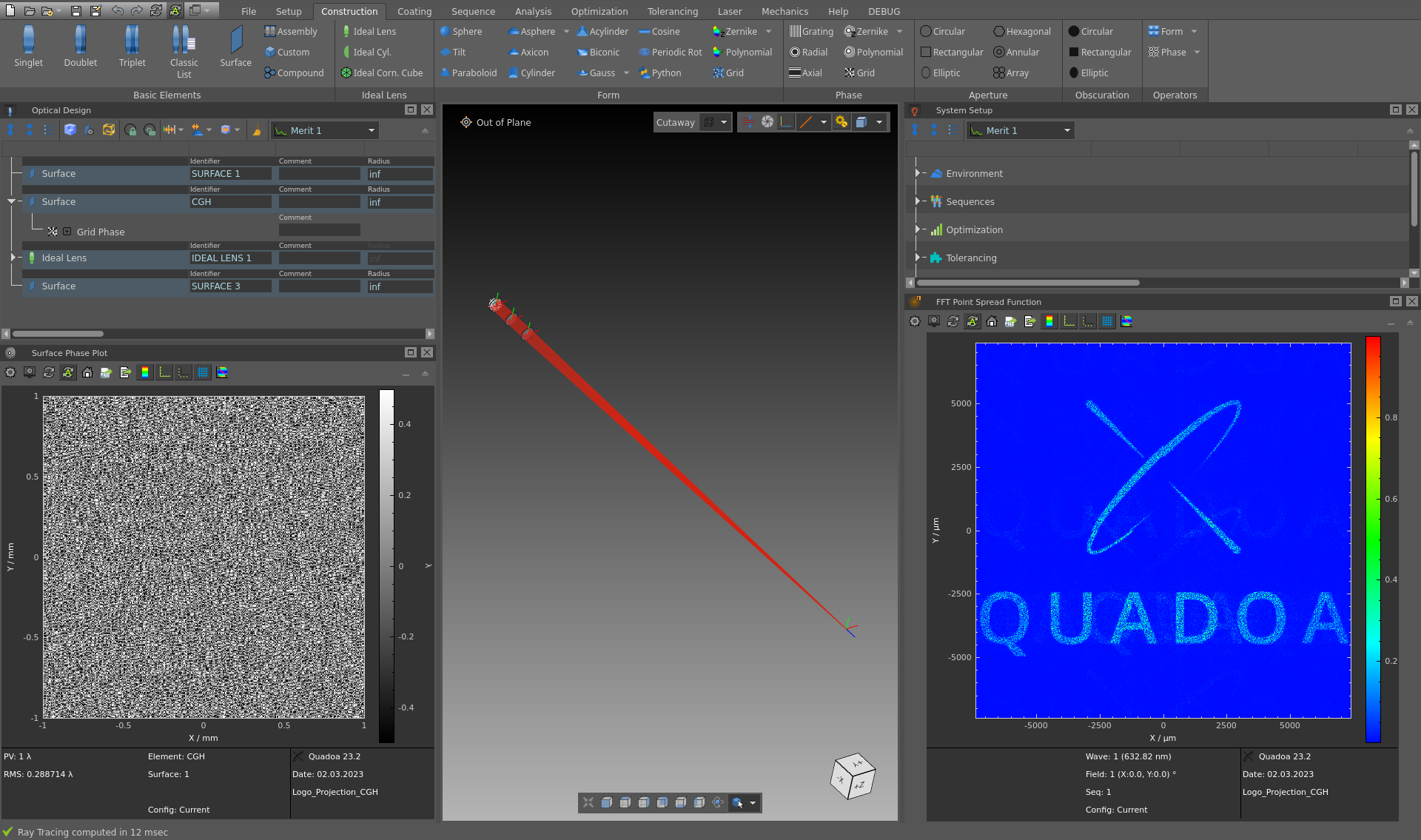Screen dimensions: 1421x840
Task: Click expand-all arrows icon in Optical Design toolbar
Action: (x=10, y=130)
